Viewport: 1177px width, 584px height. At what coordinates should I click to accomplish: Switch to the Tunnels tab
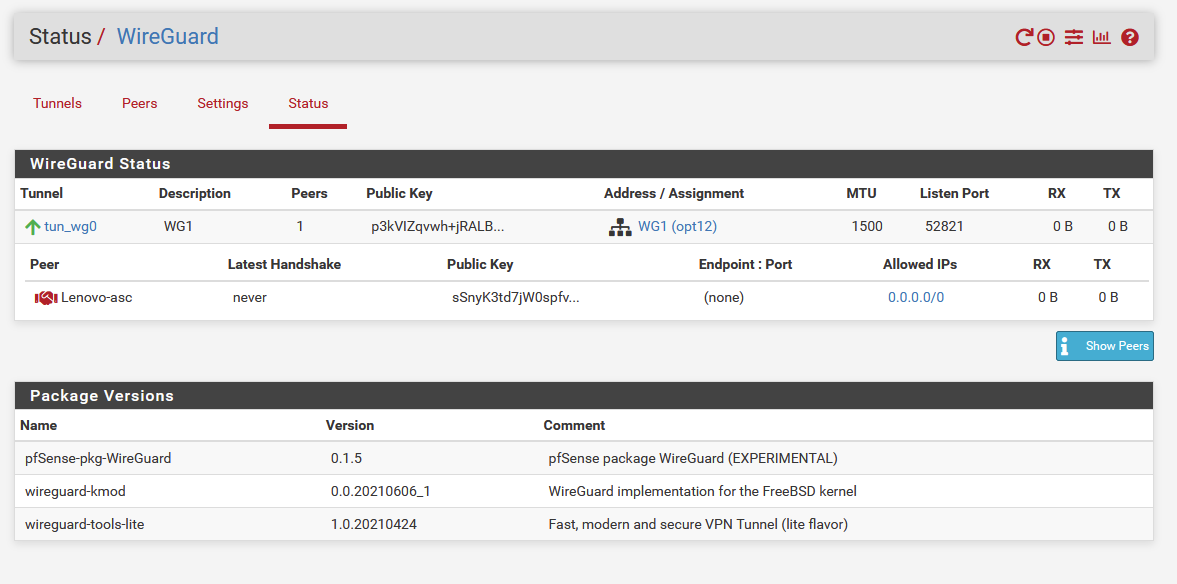tap(57, 103)
